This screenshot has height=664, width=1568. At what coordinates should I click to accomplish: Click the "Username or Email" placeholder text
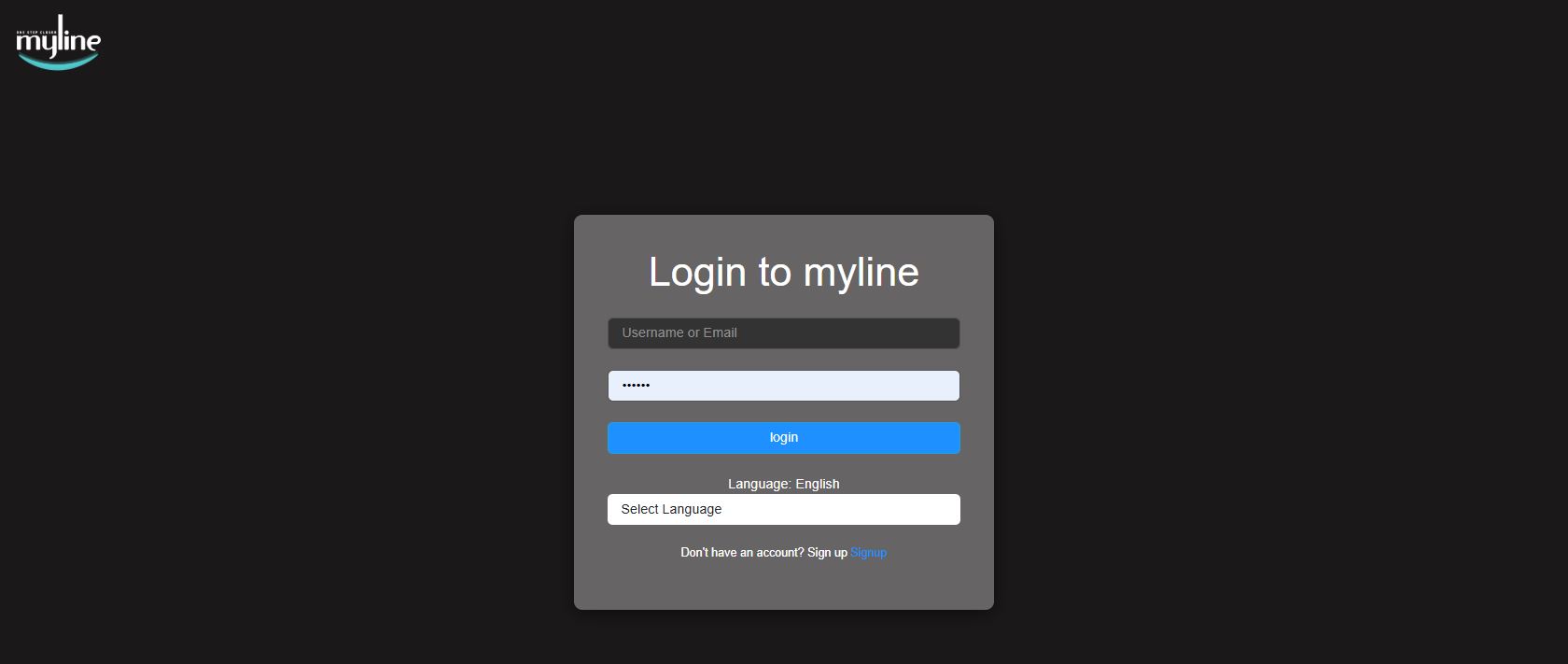[679, 332]
